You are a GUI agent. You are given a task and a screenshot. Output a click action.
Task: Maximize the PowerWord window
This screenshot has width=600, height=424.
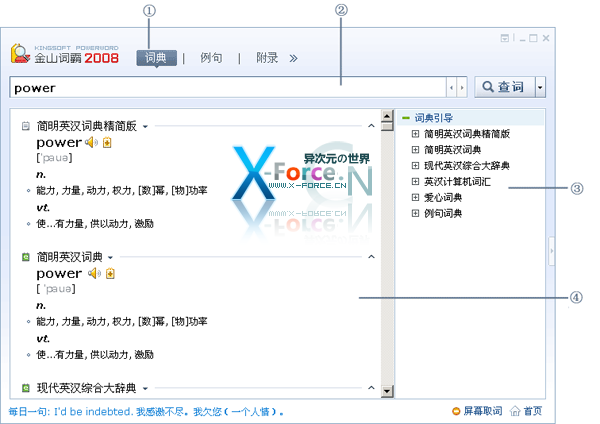click(x=533, y=38)
